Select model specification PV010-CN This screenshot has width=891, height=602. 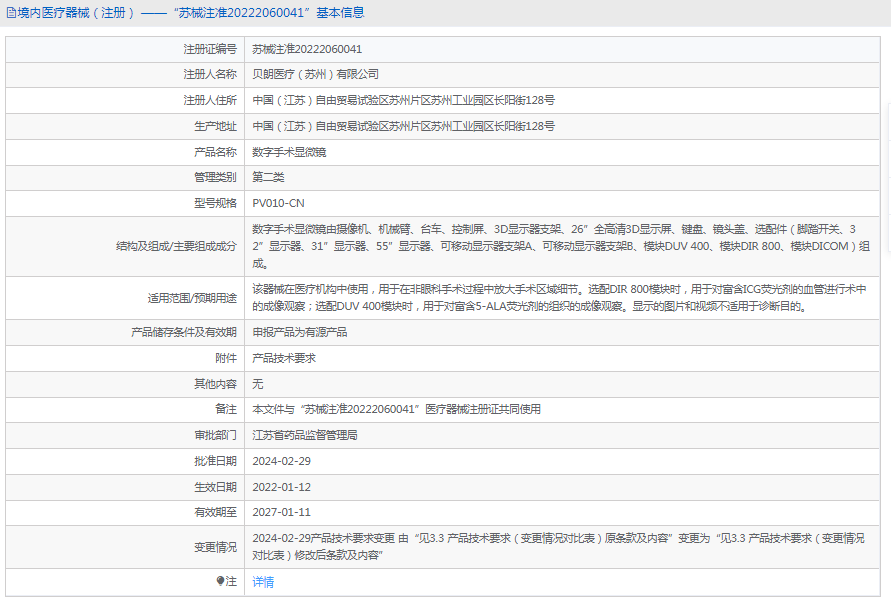(x=278, y=203)
